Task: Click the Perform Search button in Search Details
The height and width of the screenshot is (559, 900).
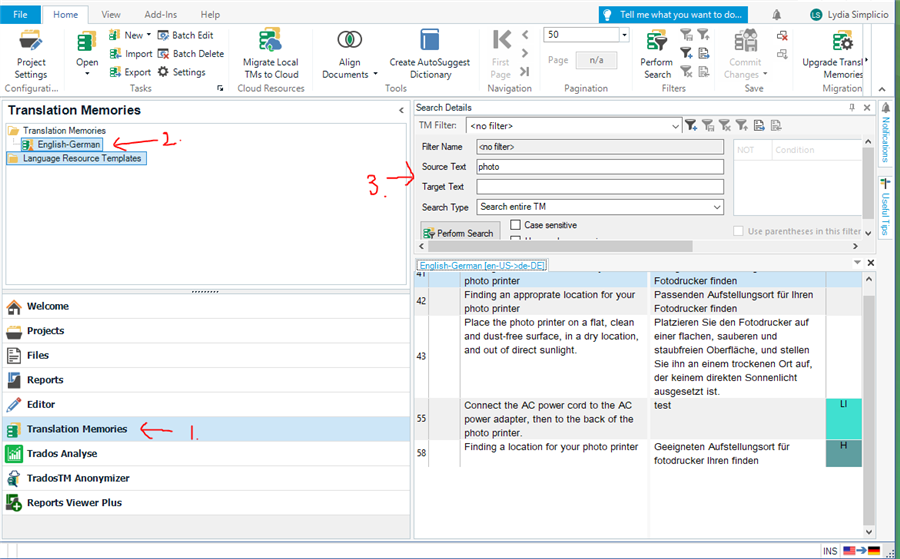Action: pyautogui.click(x=459, y=233)
